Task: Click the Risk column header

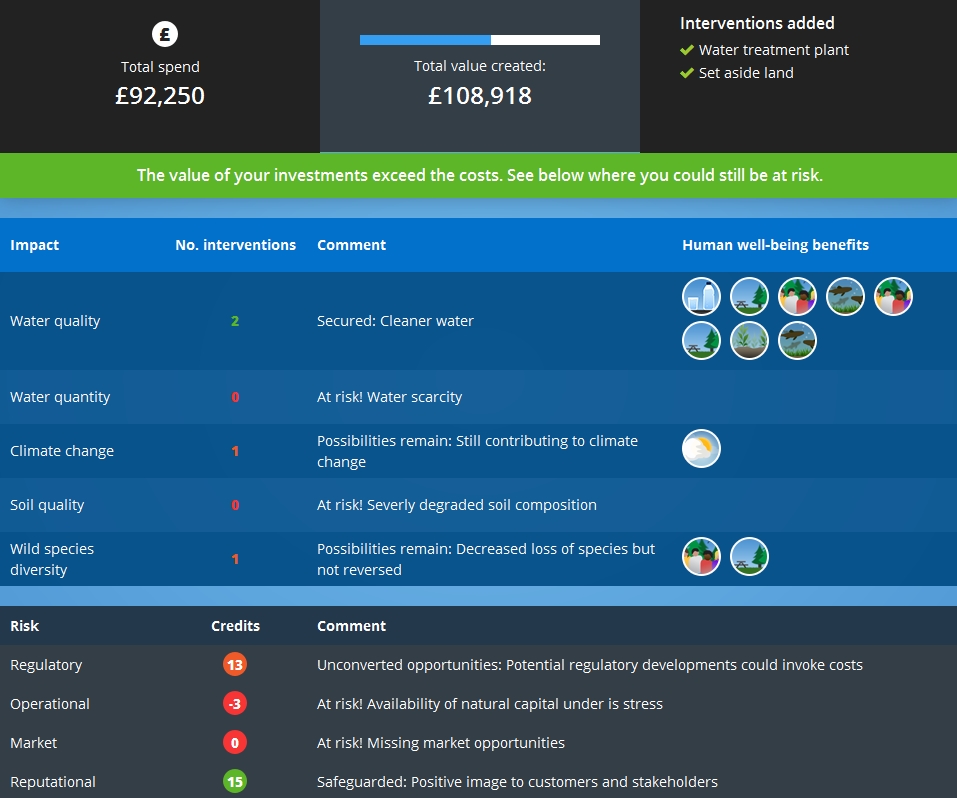Action: 24,626
